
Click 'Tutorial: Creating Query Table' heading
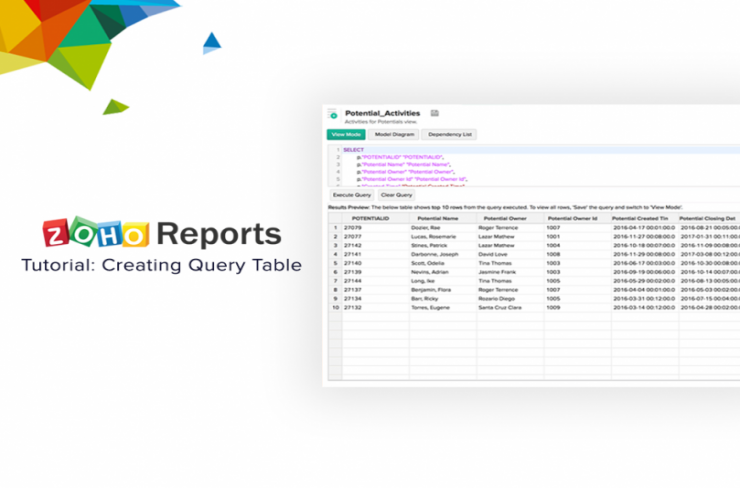(161, 265)
